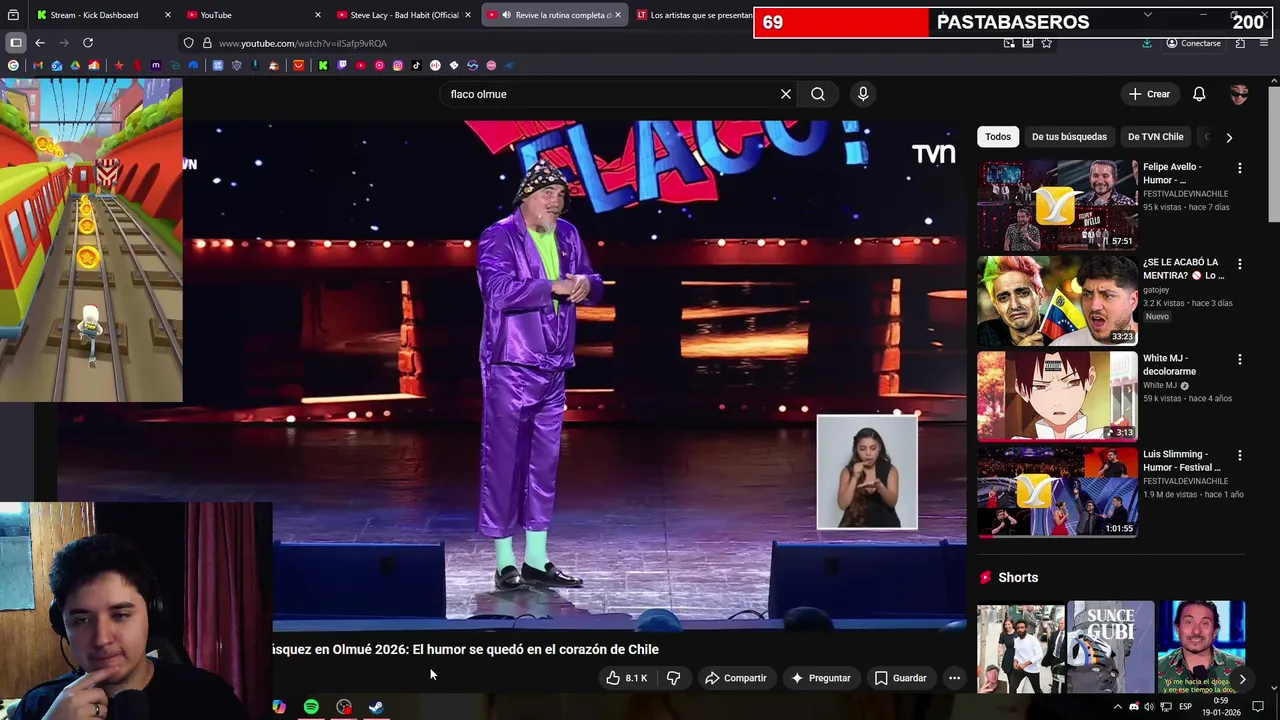Image resolution: width=1280 pixels, height=720 pixels.
Task: Click the Preguntar button
Action: point(820,678)
